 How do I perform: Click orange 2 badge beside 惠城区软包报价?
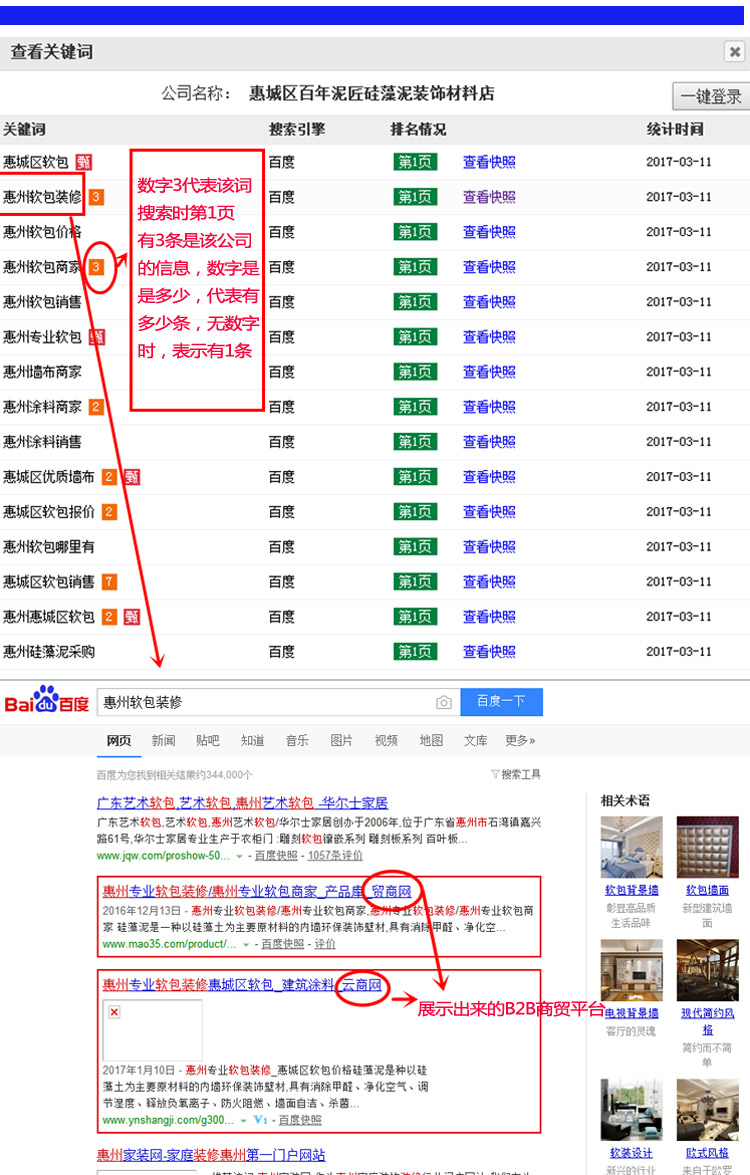tap(109, 512)
